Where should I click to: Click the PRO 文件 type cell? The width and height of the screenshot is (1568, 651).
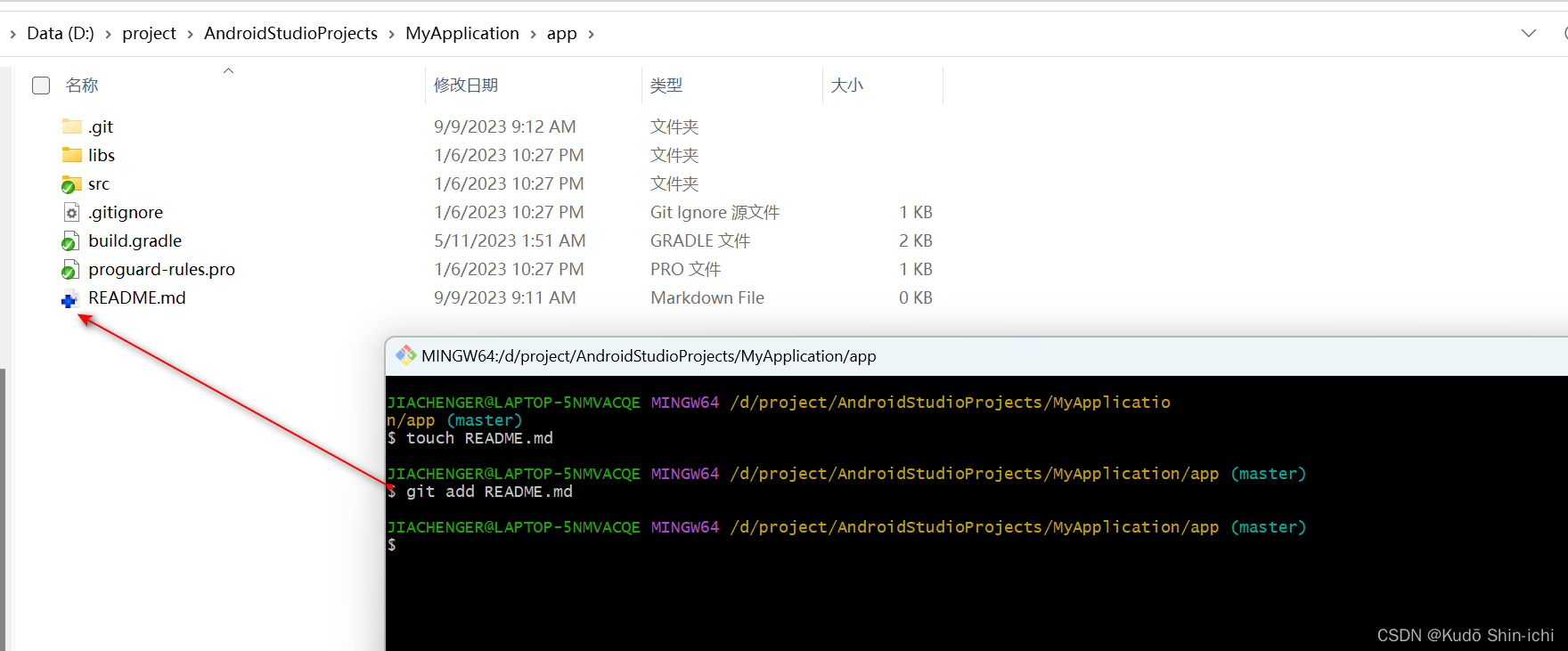pyautogui.click(x=685, y=269)
